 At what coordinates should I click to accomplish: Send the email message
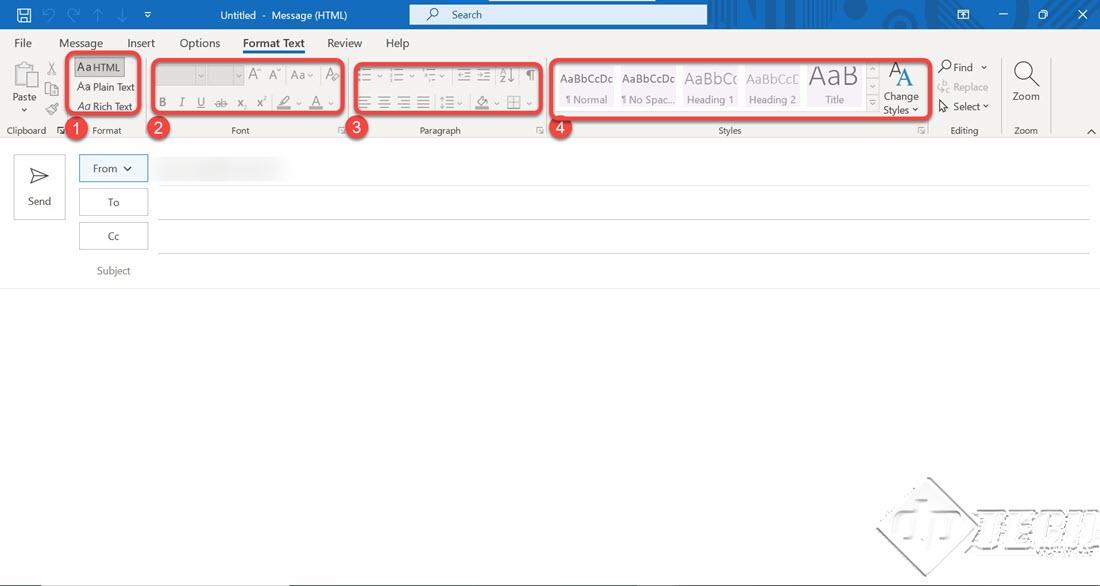39,186
